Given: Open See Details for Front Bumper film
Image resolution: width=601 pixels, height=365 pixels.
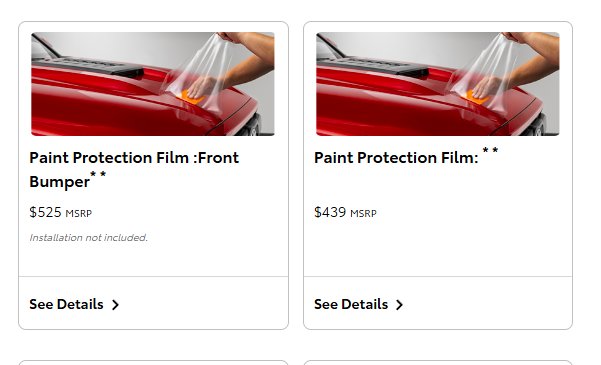Looking at the screenshot, I should pyautogui.click(x=74, y=304).
